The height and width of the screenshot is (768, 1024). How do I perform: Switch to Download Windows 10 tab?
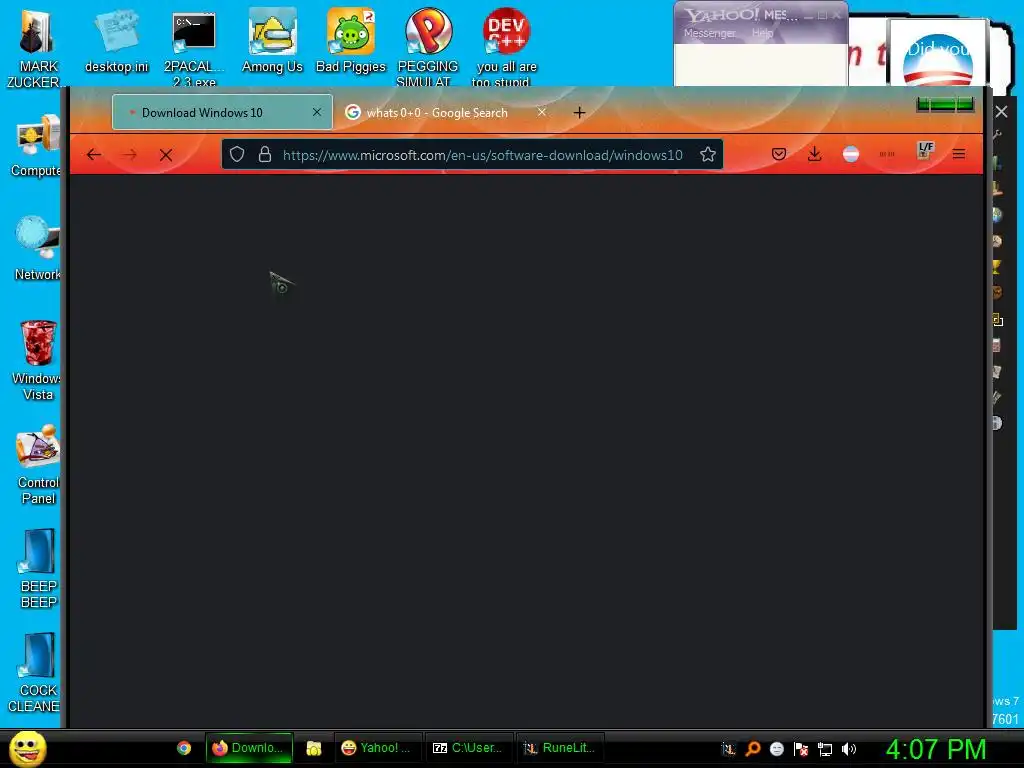[x=222, y=112]
